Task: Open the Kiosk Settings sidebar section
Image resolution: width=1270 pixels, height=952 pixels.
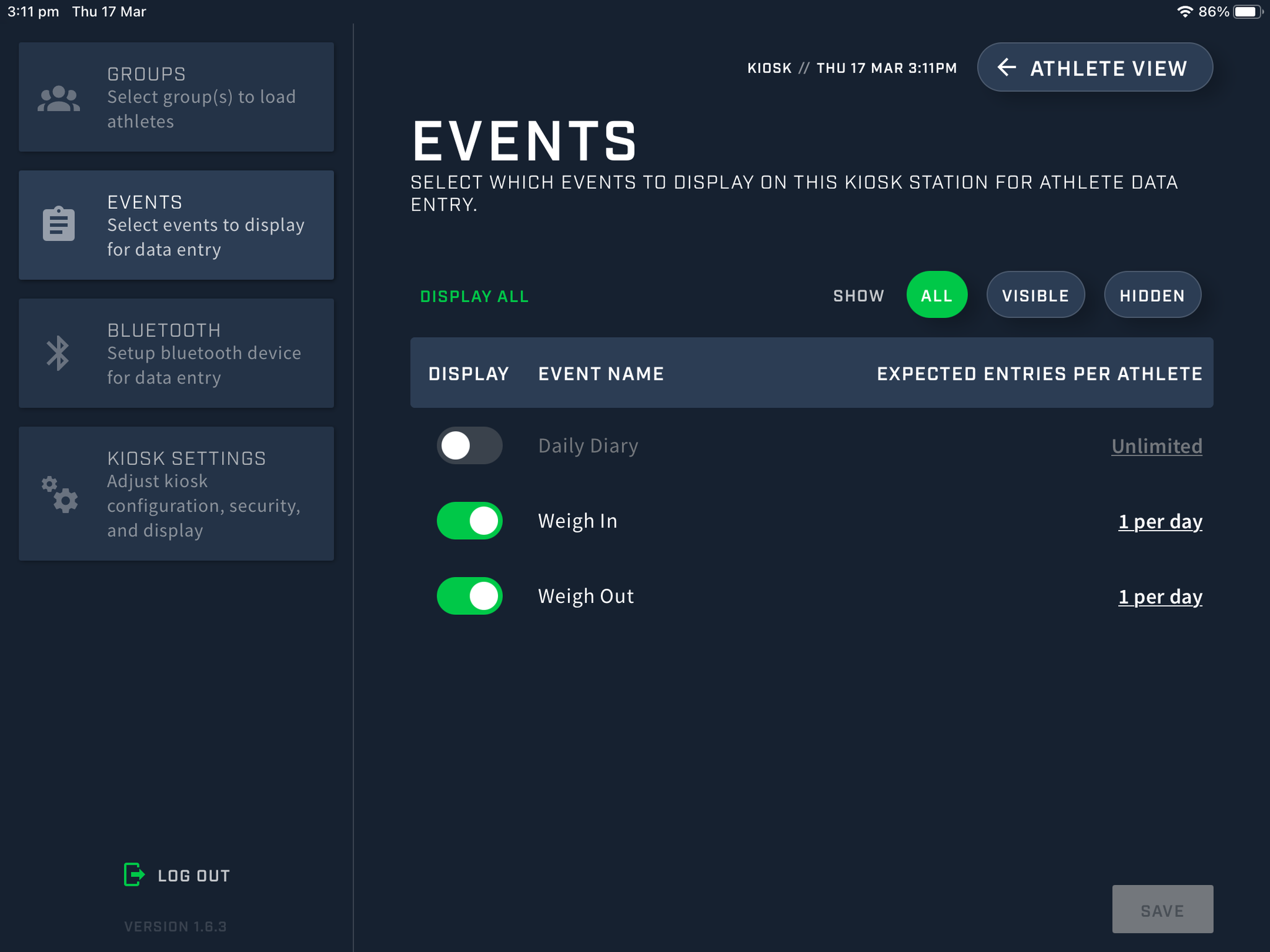Action: coord(176,494)
